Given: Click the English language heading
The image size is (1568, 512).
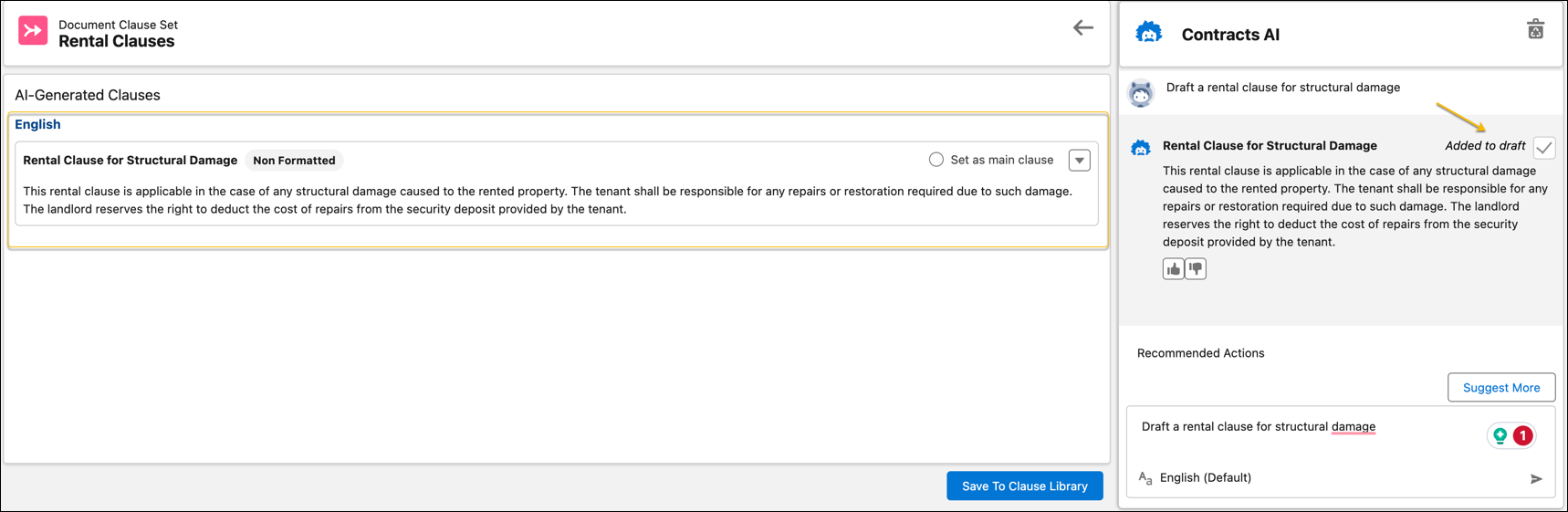Looking at the screenshot, I should tap(37, 125).
